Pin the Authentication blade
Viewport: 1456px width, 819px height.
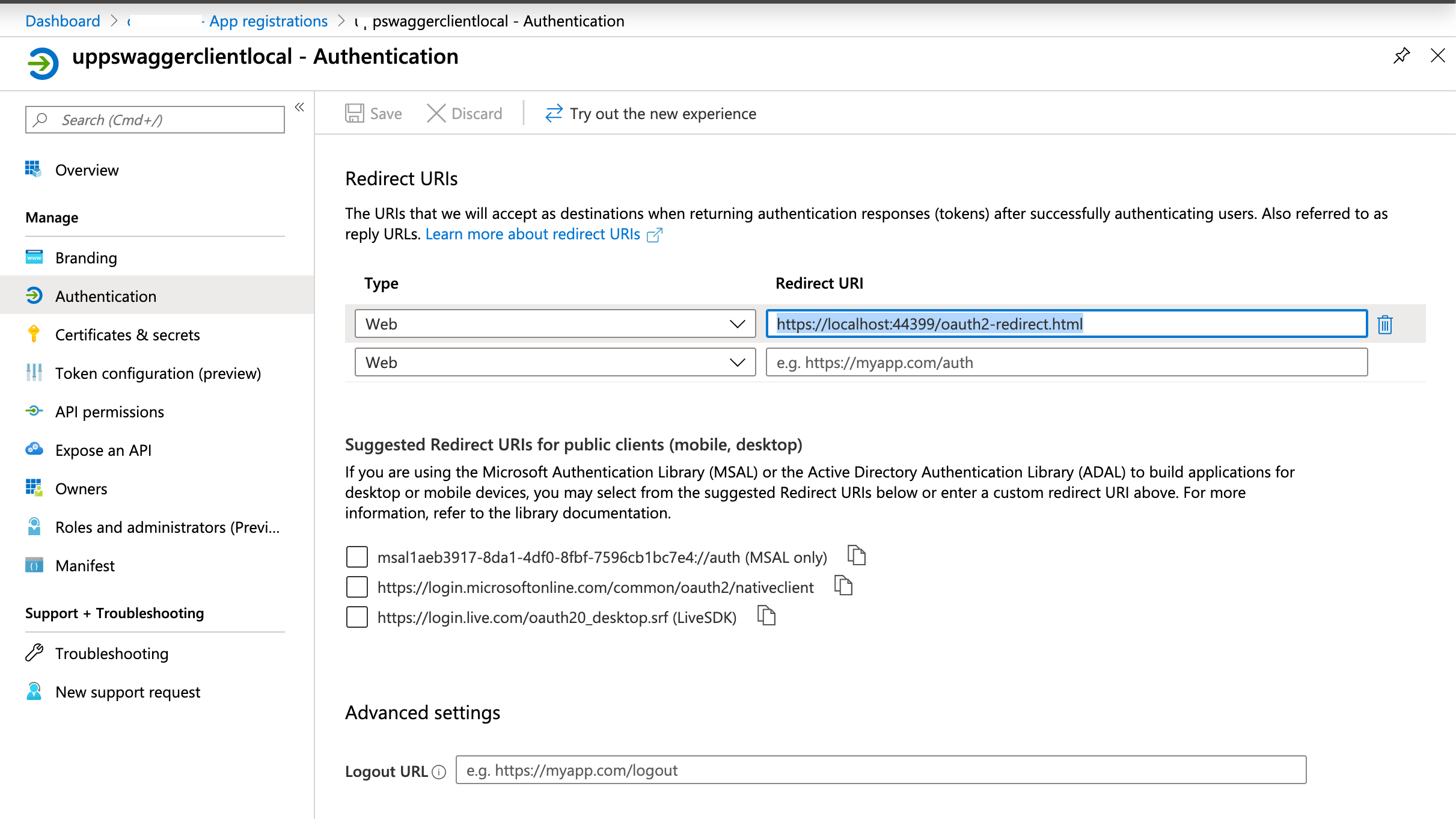point(1401,55)
